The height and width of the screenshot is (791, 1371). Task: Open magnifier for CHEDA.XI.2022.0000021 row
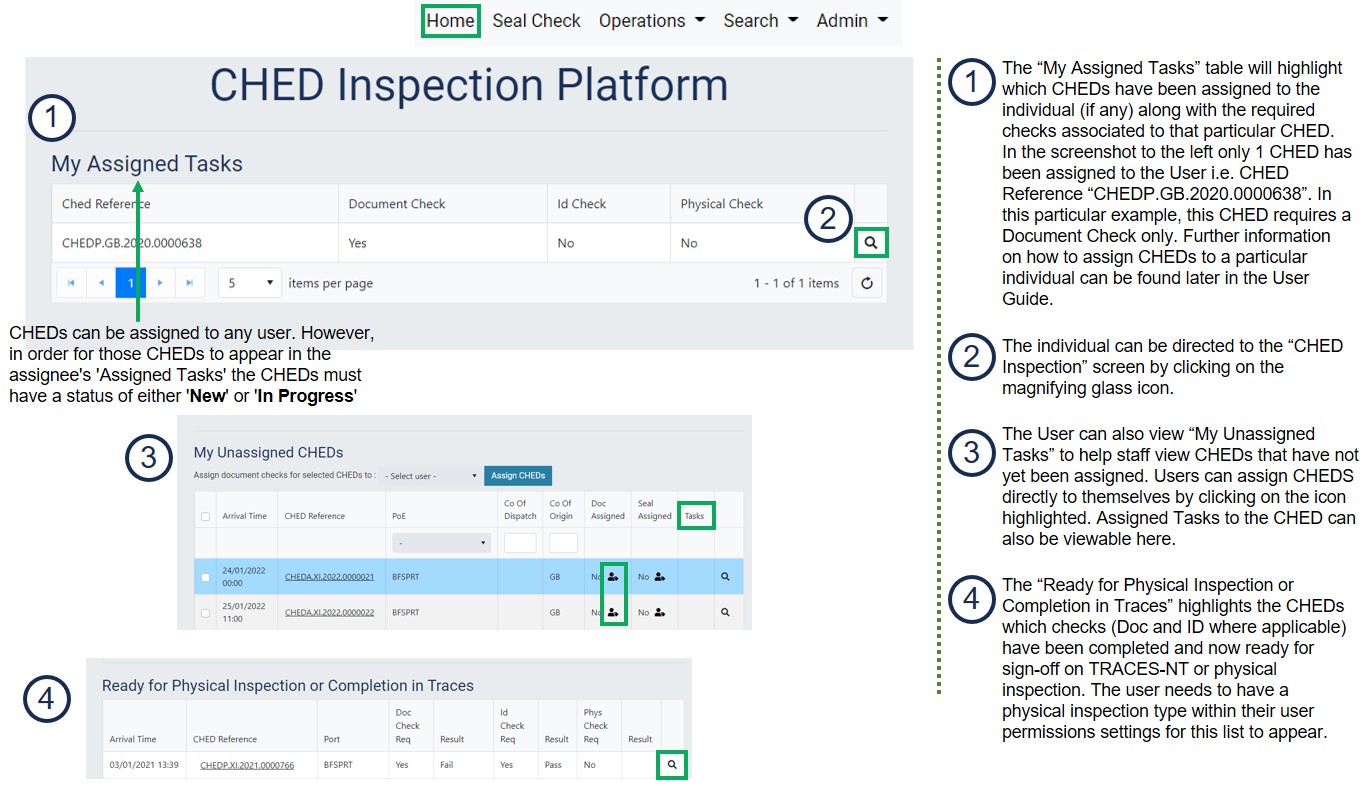point(725,577)
